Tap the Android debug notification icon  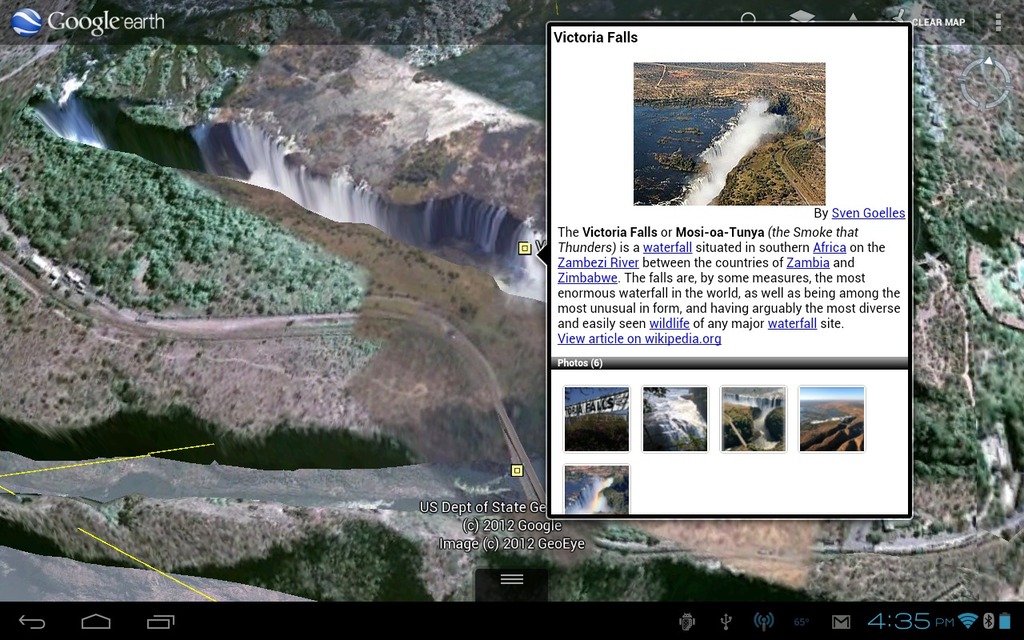pos(687,622)
